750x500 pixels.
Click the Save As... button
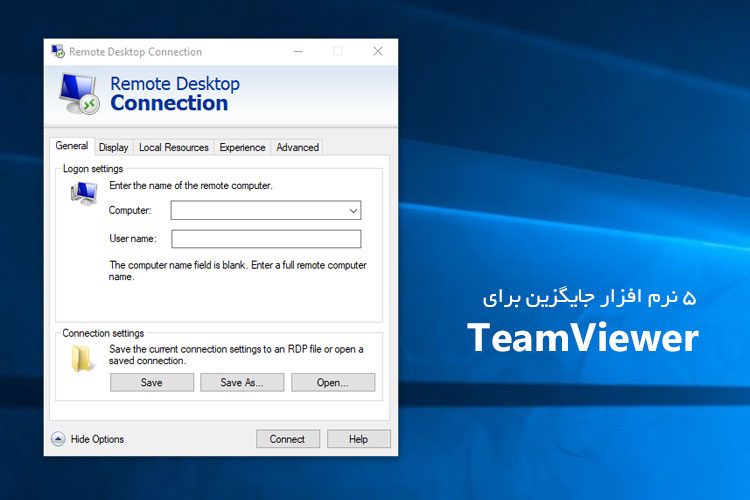242,382
